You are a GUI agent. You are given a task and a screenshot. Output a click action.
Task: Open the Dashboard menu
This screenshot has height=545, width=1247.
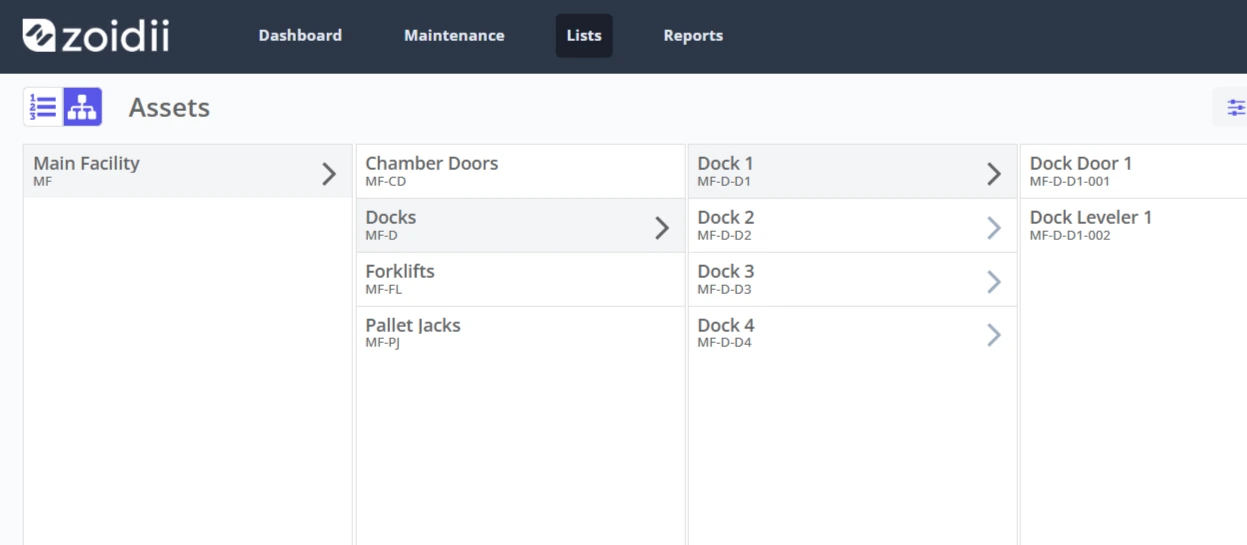click(x=300, y=36)
